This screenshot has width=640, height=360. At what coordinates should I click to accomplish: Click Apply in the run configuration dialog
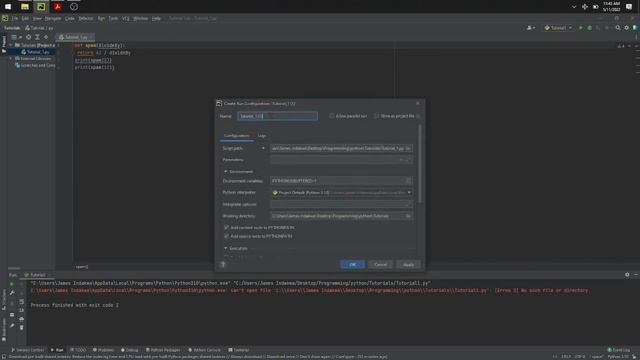coord(408,264)
